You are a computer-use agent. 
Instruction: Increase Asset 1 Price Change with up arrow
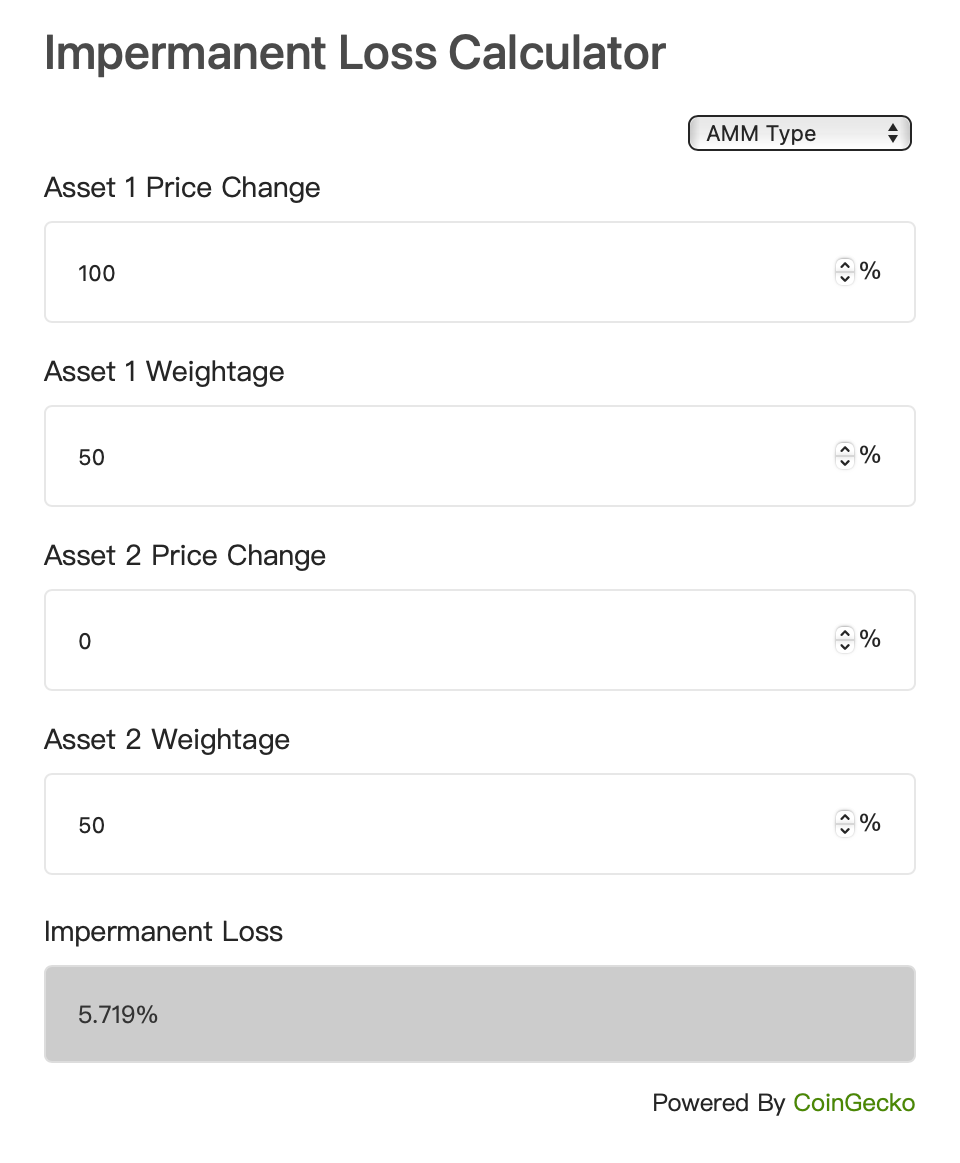pos(844,265)
